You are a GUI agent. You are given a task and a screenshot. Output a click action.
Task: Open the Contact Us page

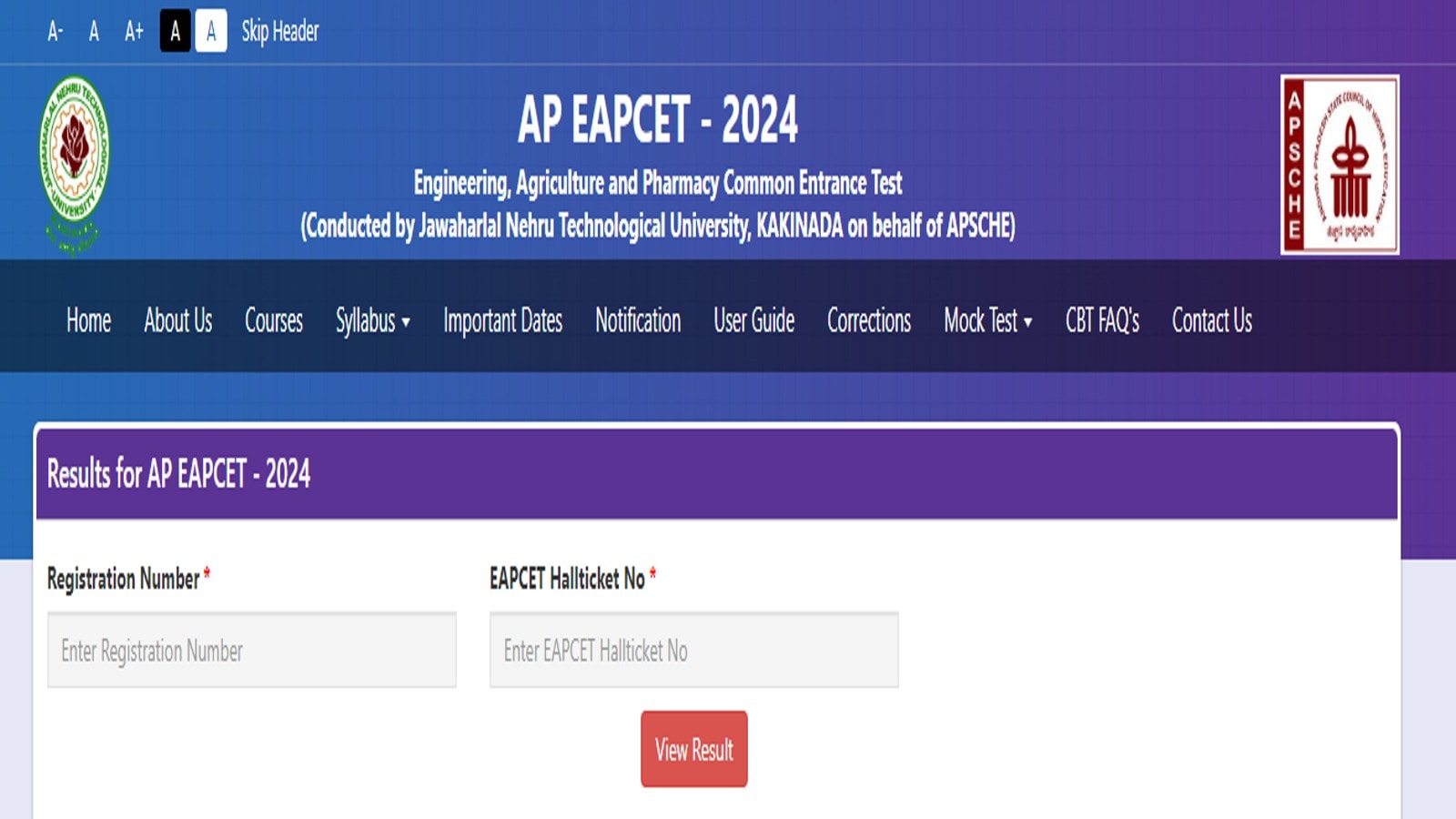1211,321
